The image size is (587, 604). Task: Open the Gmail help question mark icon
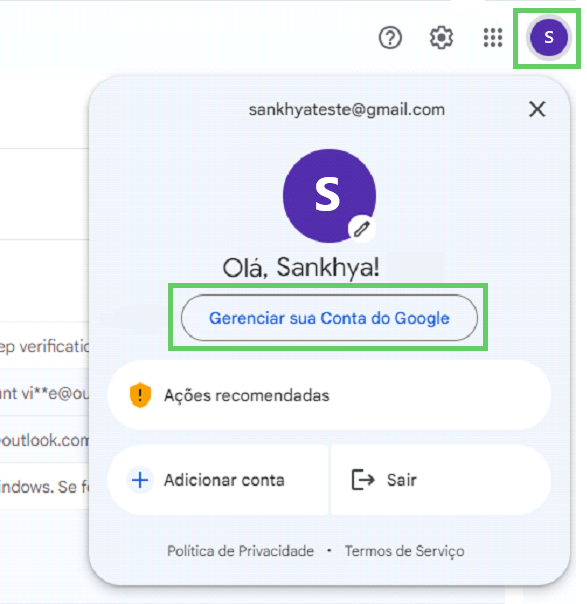(390, 38)
